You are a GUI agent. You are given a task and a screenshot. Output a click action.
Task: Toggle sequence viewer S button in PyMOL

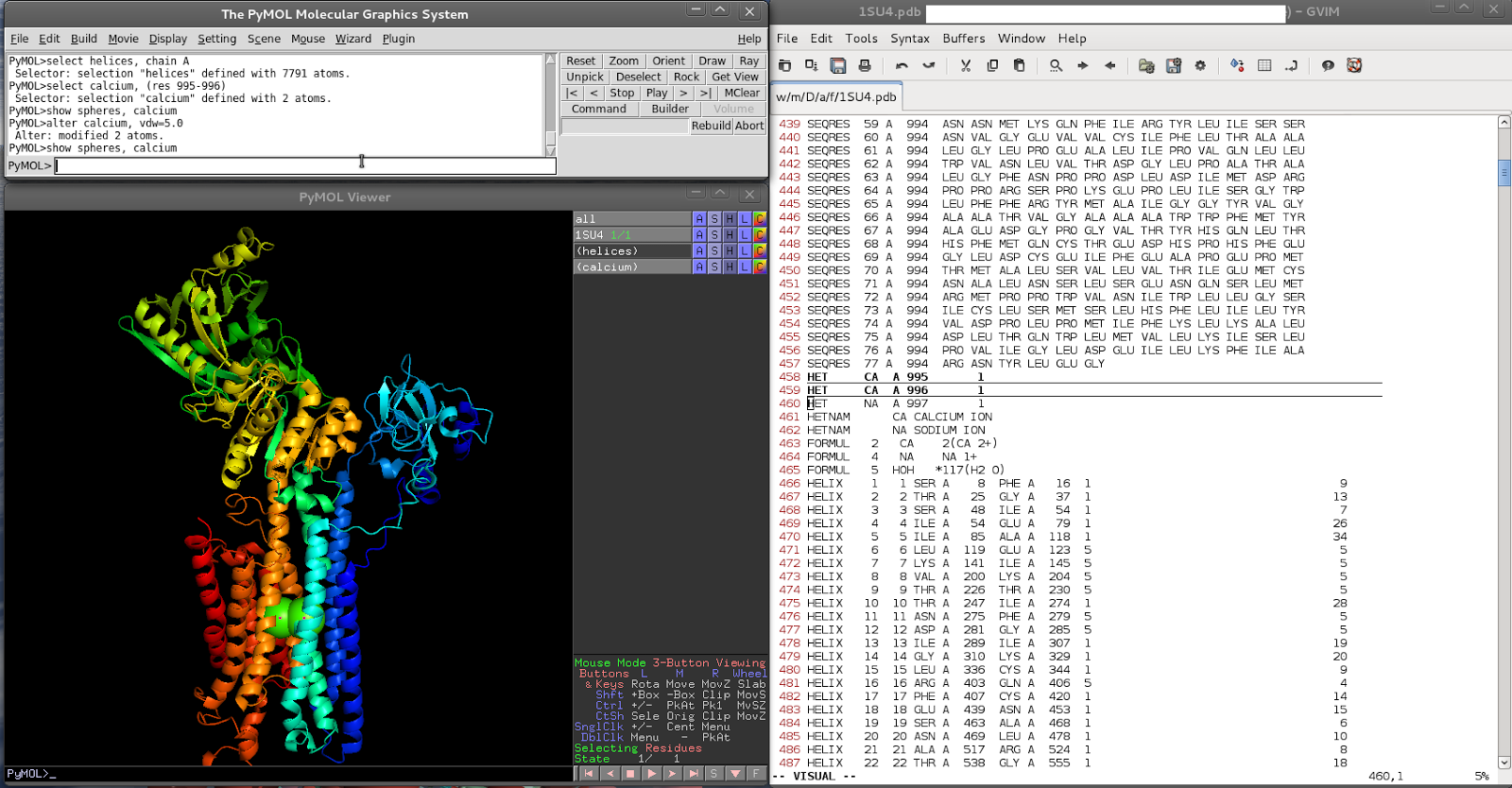713,773
